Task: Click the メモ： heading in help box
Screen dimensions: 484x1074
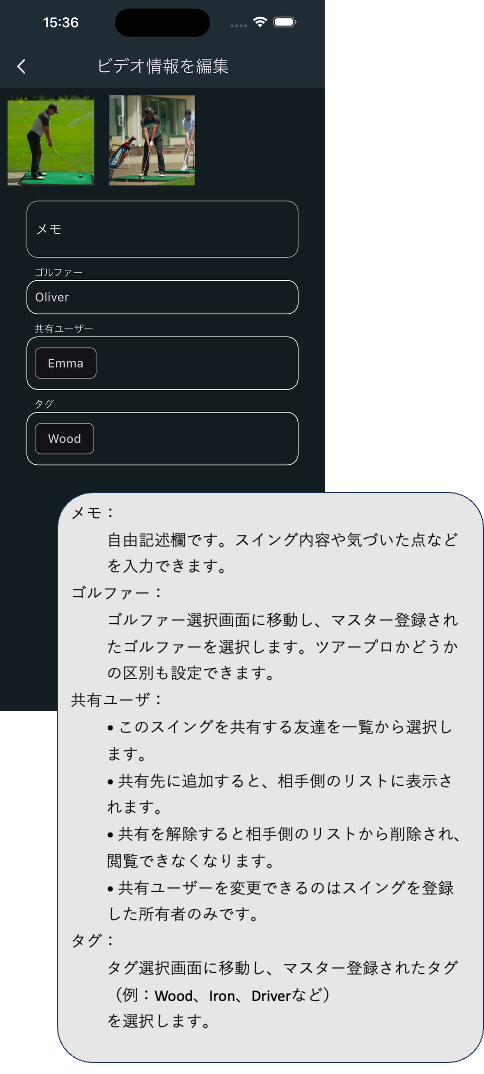Action: [x=94, y=512]
